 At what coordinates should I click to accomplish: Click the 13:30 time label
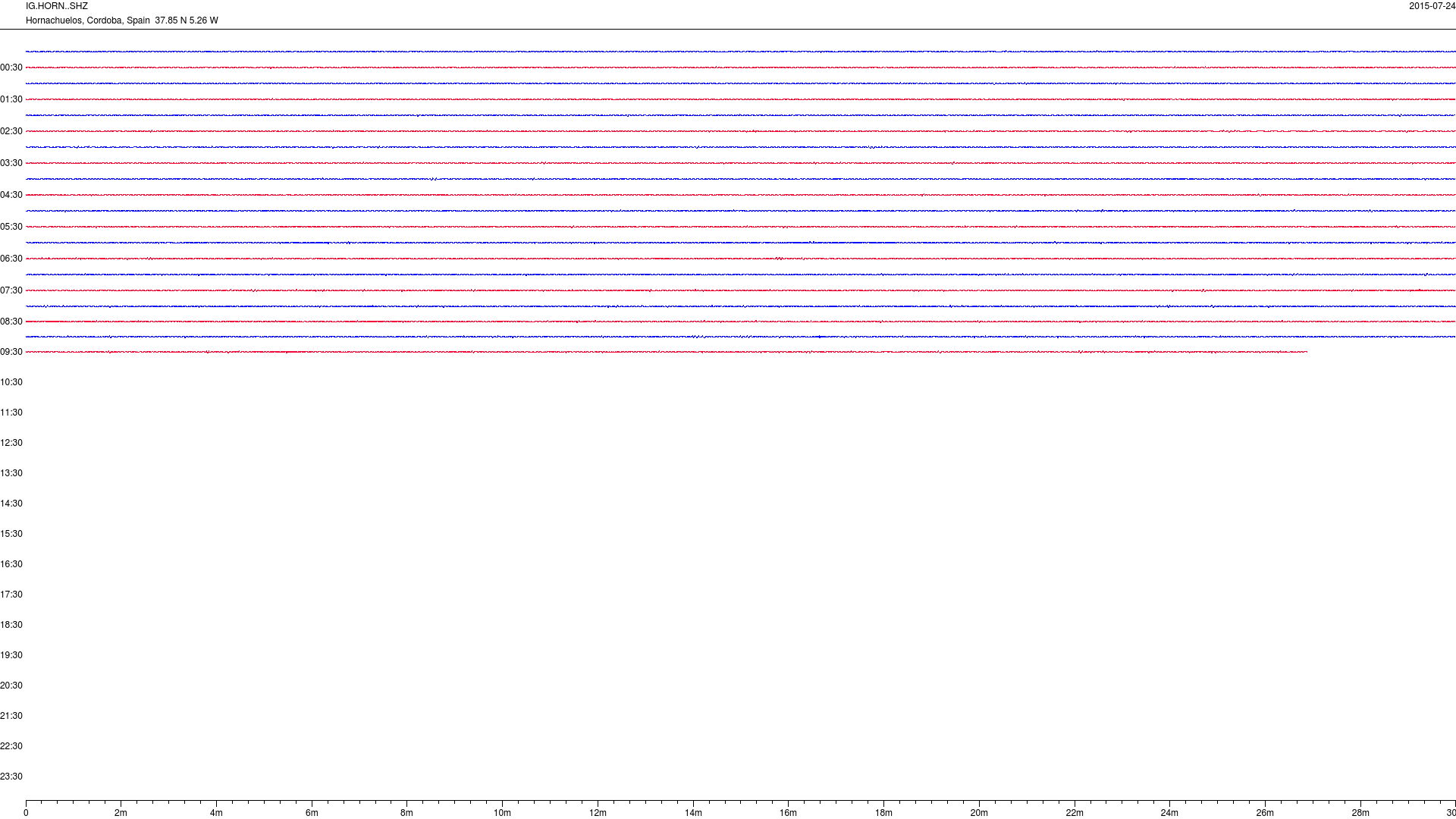[11, 473]
